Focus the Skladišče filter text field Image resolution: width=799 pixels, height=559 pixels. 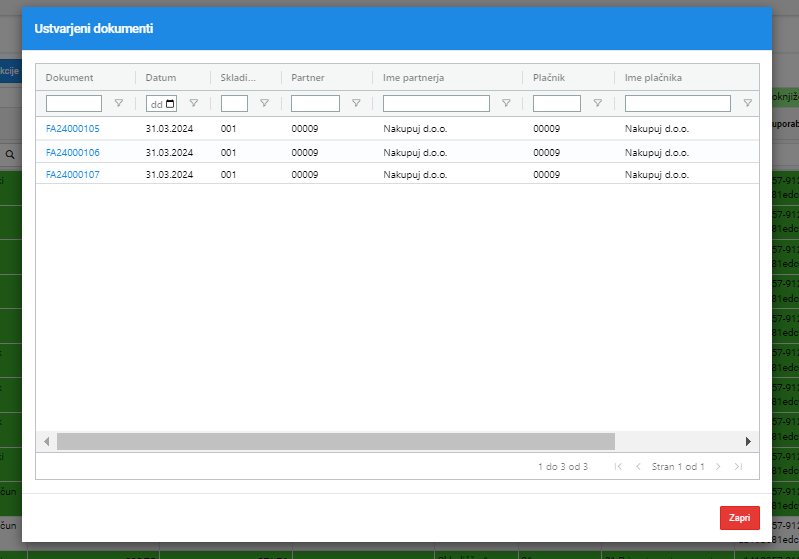[234, 103]
